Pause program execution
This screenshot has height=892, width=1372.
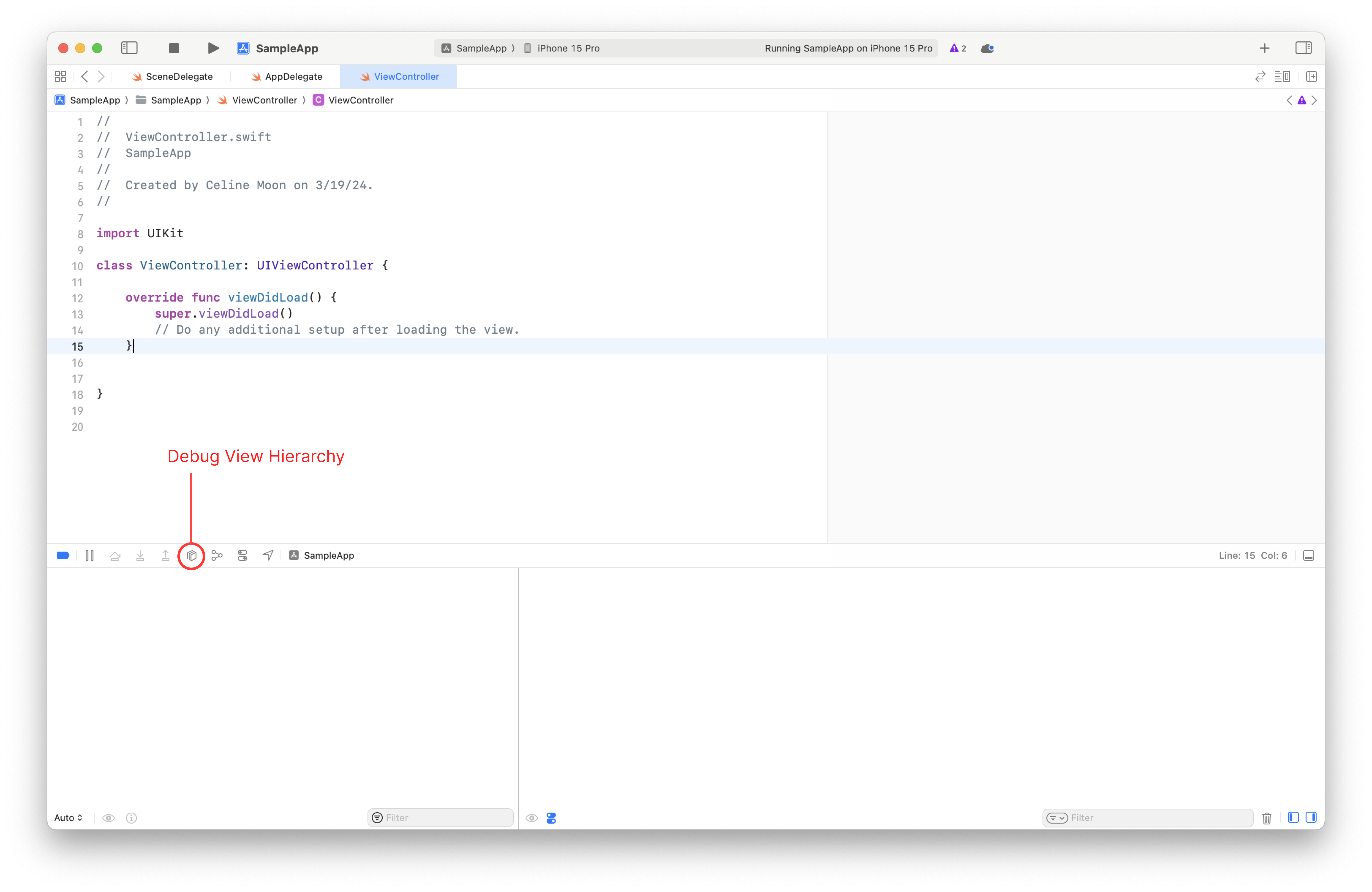point(89,556)
